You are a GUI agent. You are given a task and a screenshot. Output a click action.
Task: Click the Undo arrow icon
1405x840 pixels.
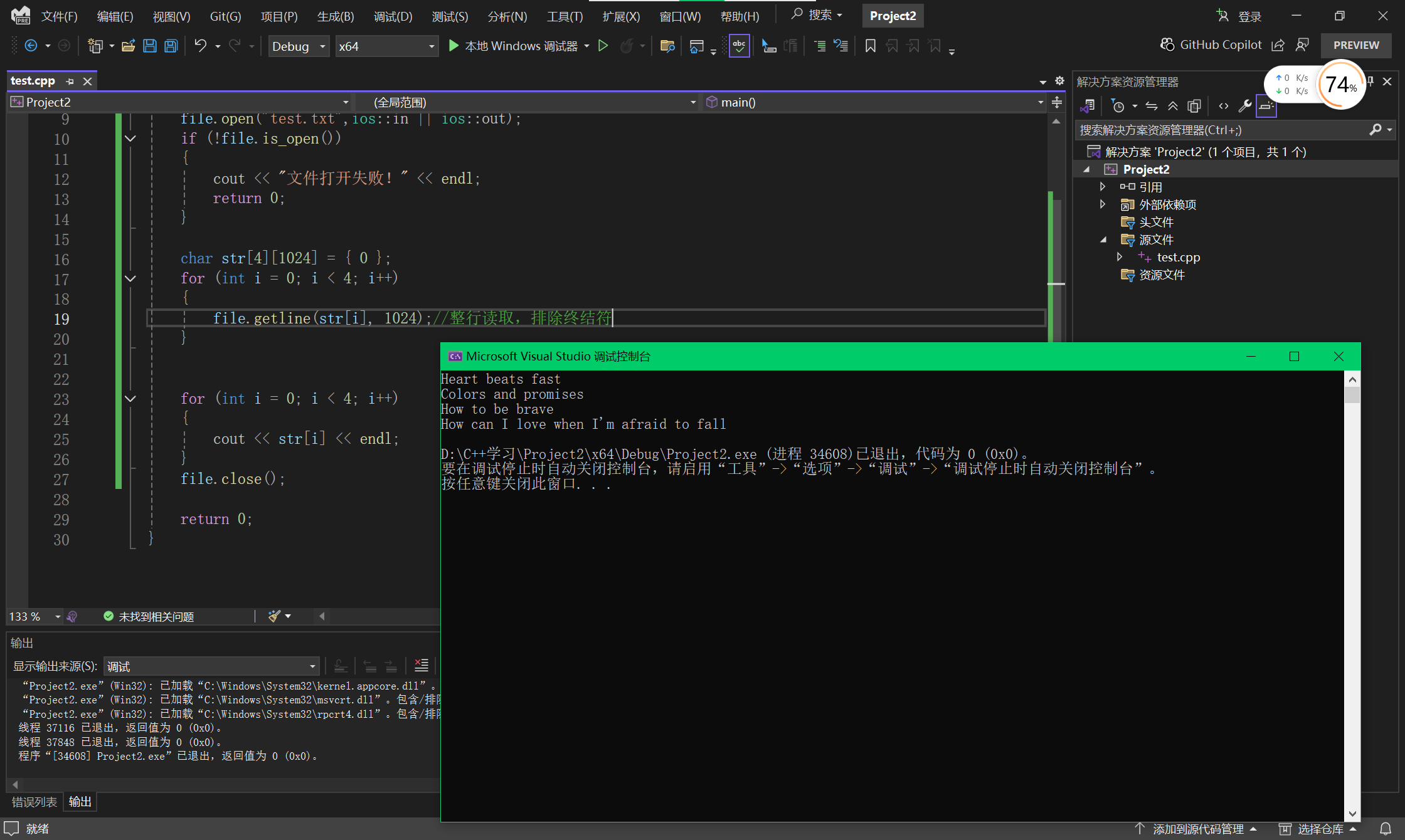coord(200,46)
